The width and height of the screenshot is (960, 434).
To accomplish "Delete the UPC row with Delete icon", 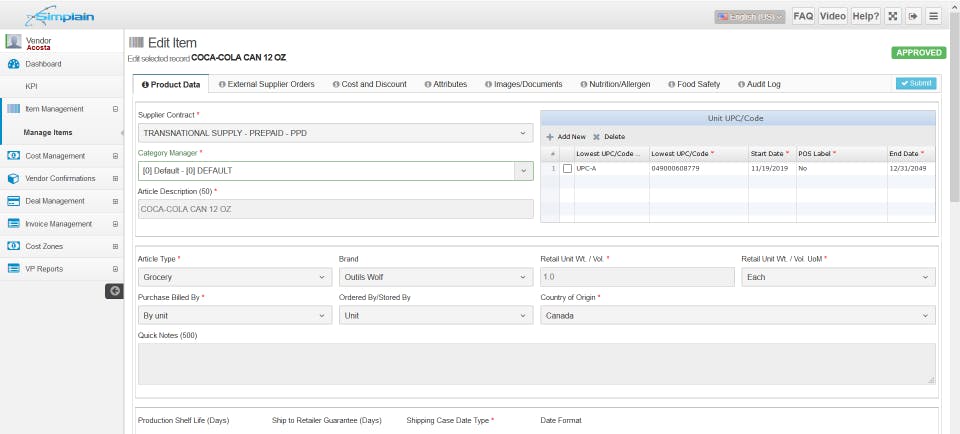I will (x=609, y=136).
